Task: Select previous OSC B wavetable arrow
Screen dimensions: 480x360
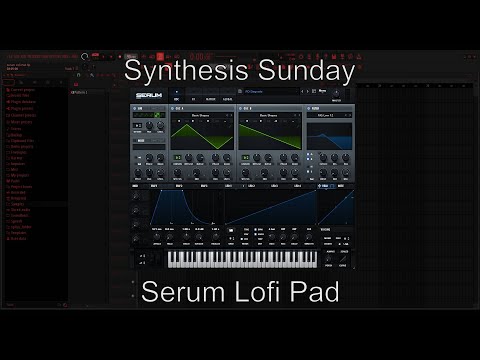Action: pos(295,115)
